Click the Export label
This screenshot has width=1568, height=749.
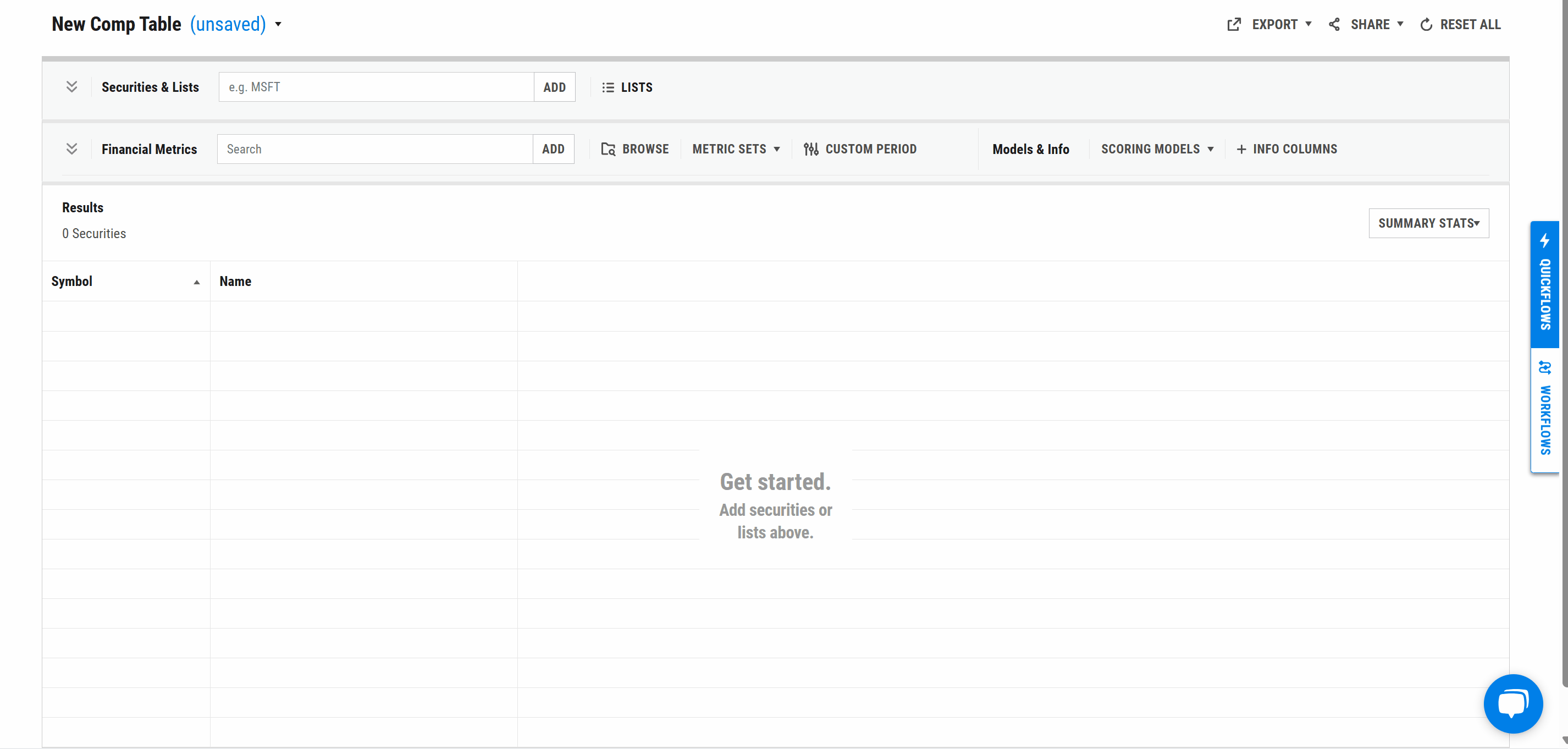coord(1274,25)
